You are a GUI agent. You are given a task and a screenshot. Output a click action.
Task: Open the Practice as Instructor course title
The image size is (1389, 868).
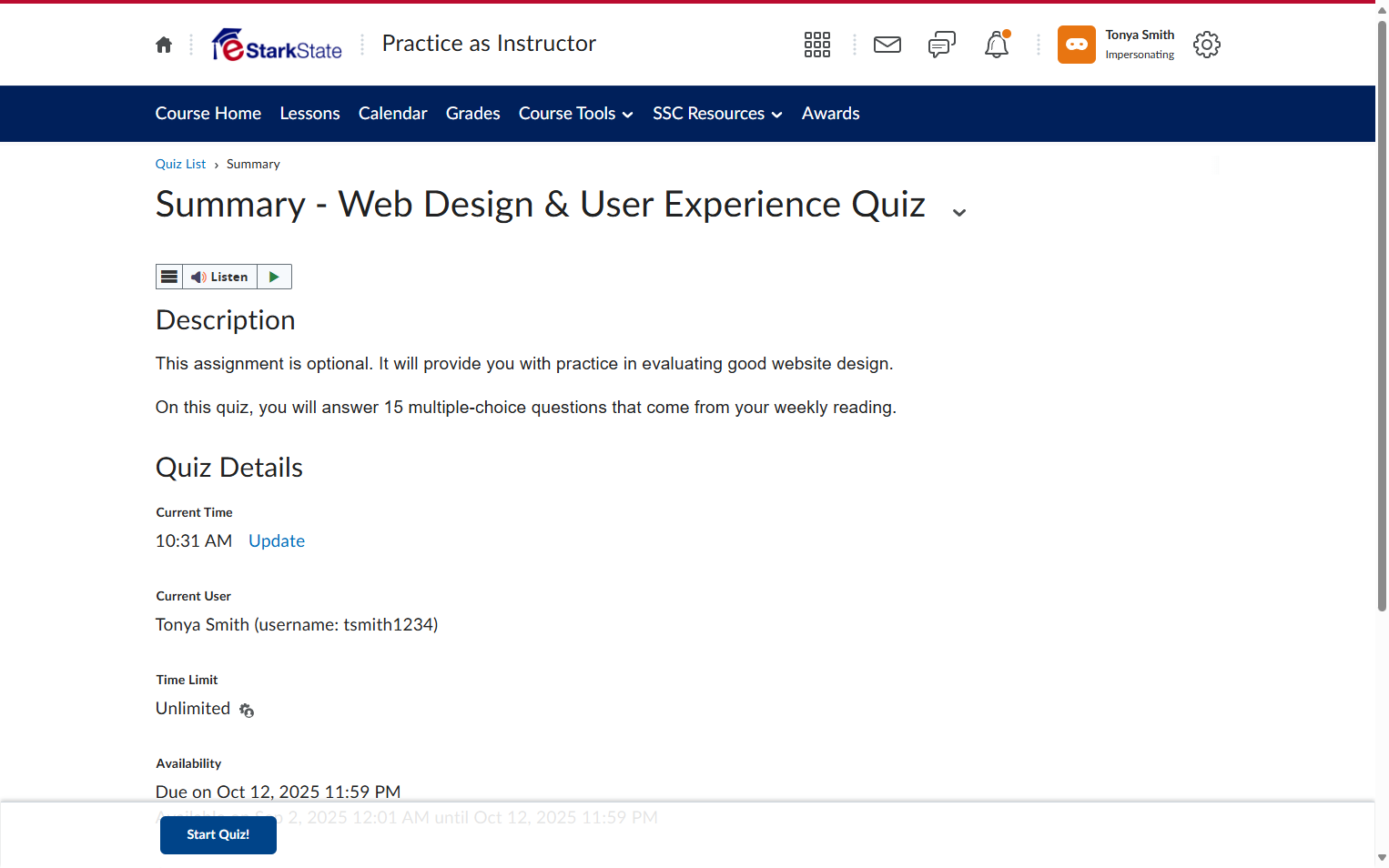[x=489, y=44]
